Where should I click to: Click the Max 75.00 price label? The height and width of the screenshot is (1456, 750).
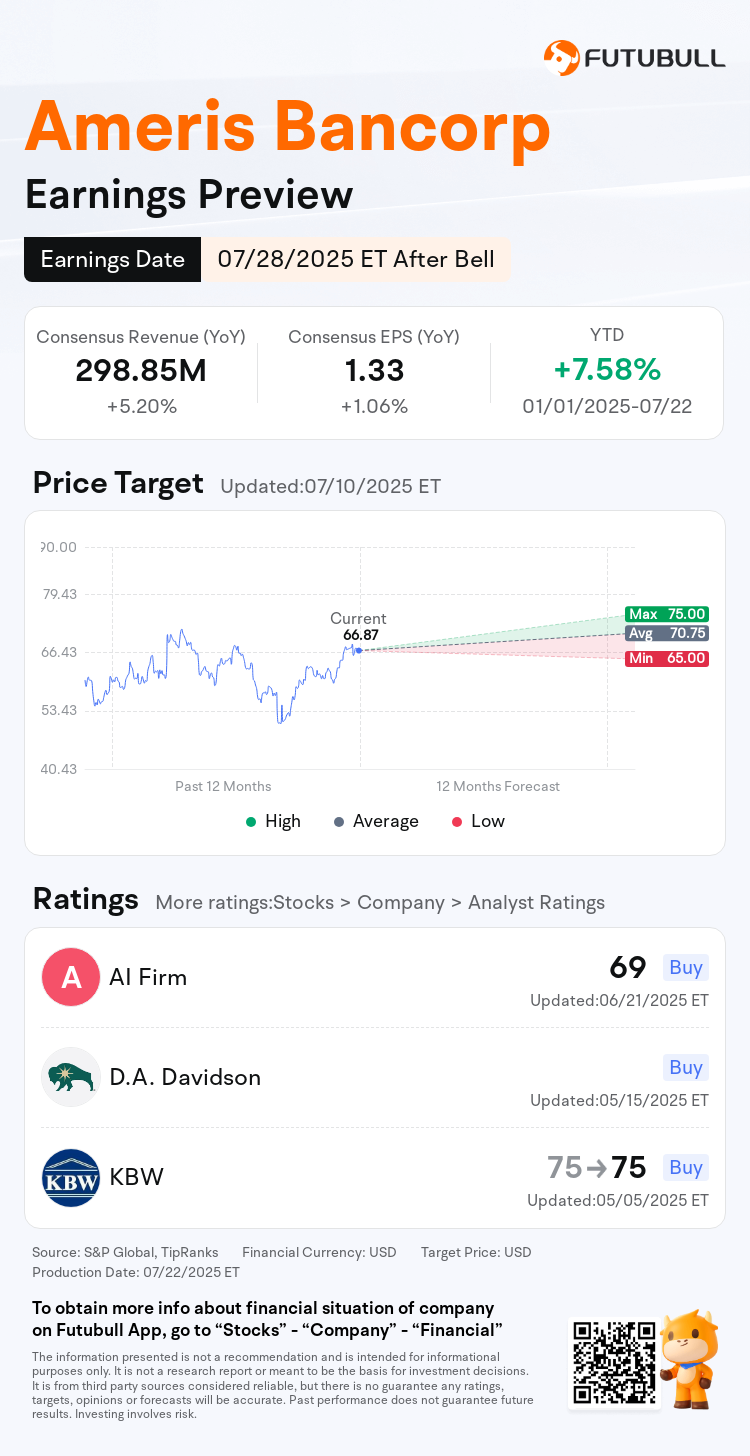(667, 614)
